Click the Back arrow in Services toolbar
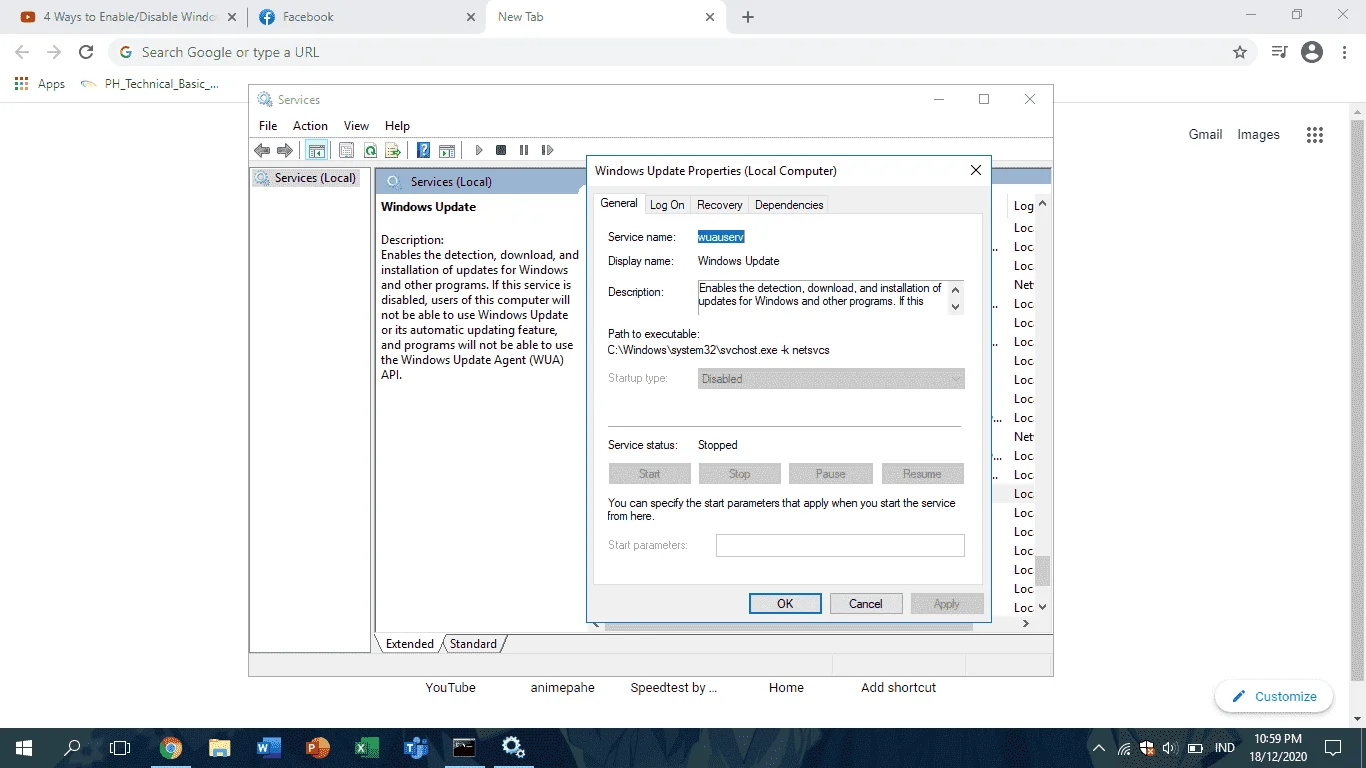 pos(262,150)
